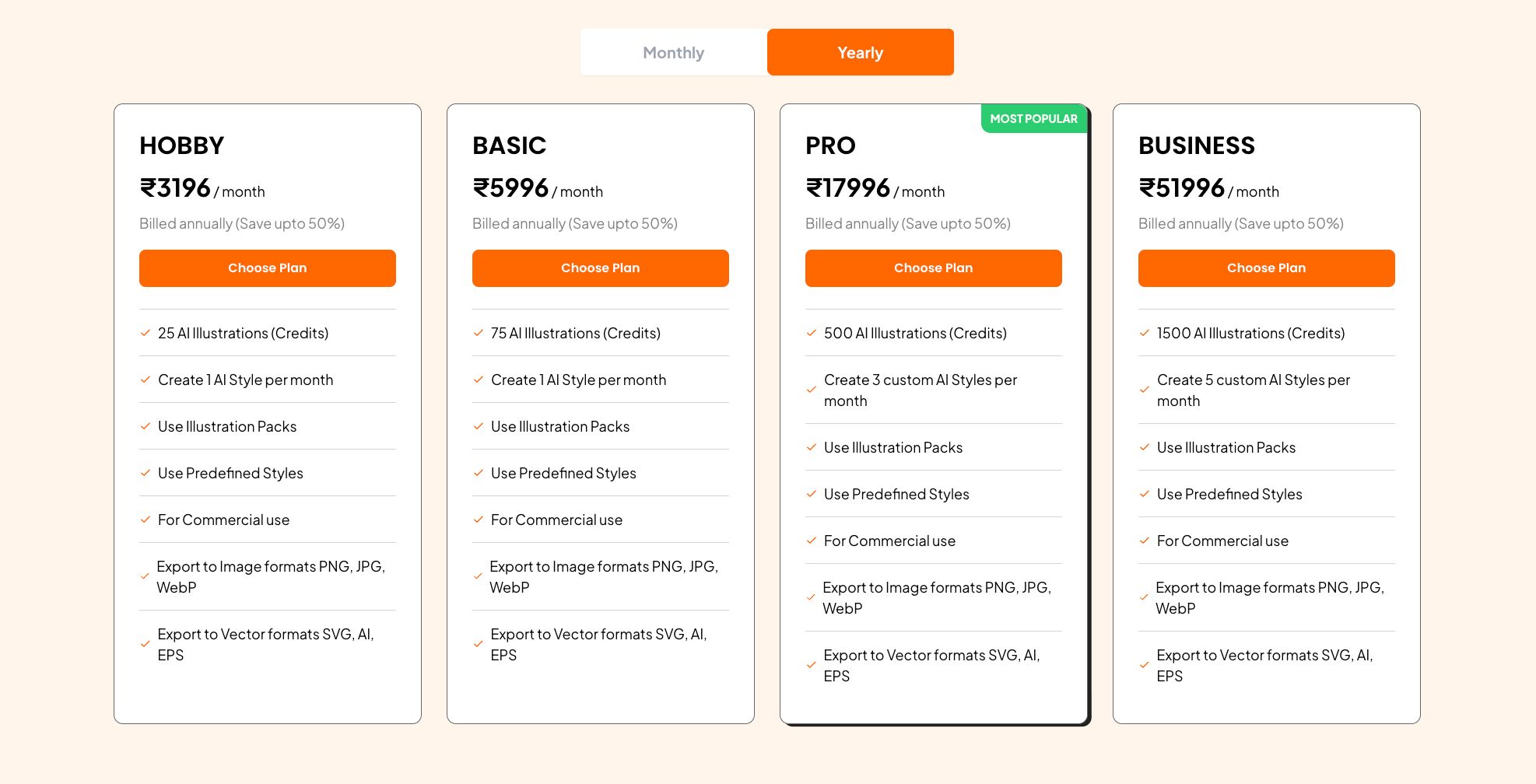Image resolution: width=1536 pixels, height=784 pixels.
Task: Click checkmark beside 25 AI Illustrations
Action: tap(146, 333)
